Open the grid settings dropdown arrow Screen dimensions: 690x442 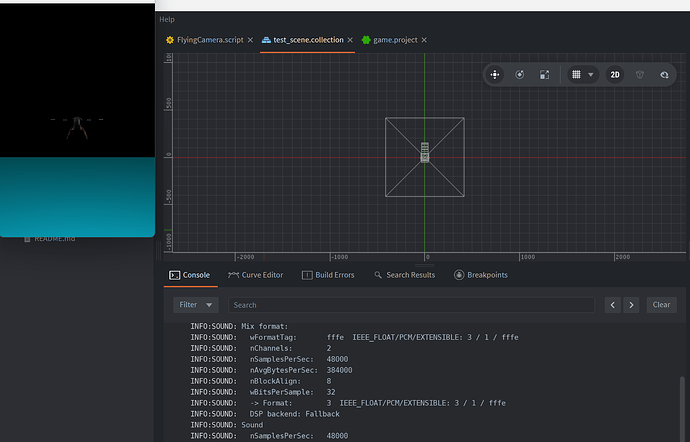click(591, 75)
